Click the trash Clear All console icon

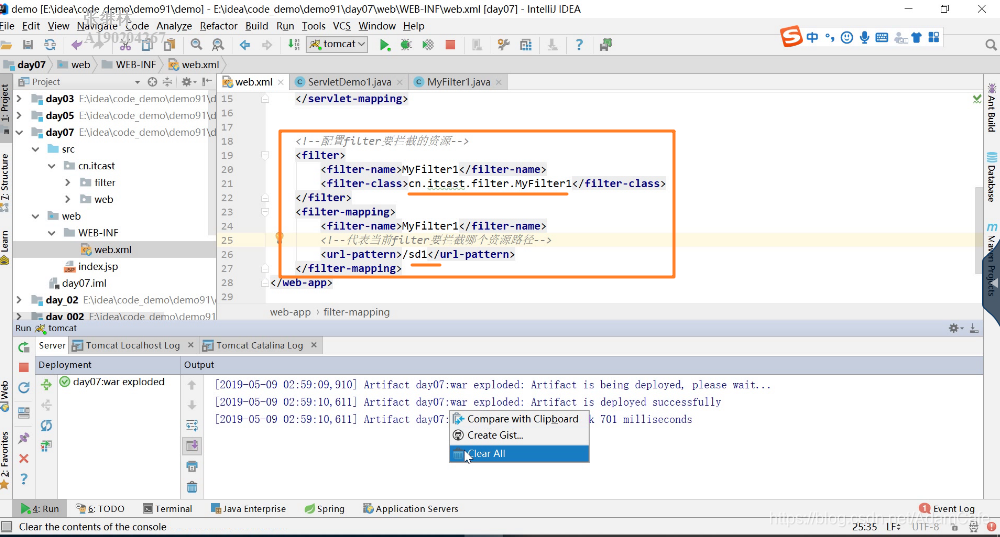coord(191,487)
